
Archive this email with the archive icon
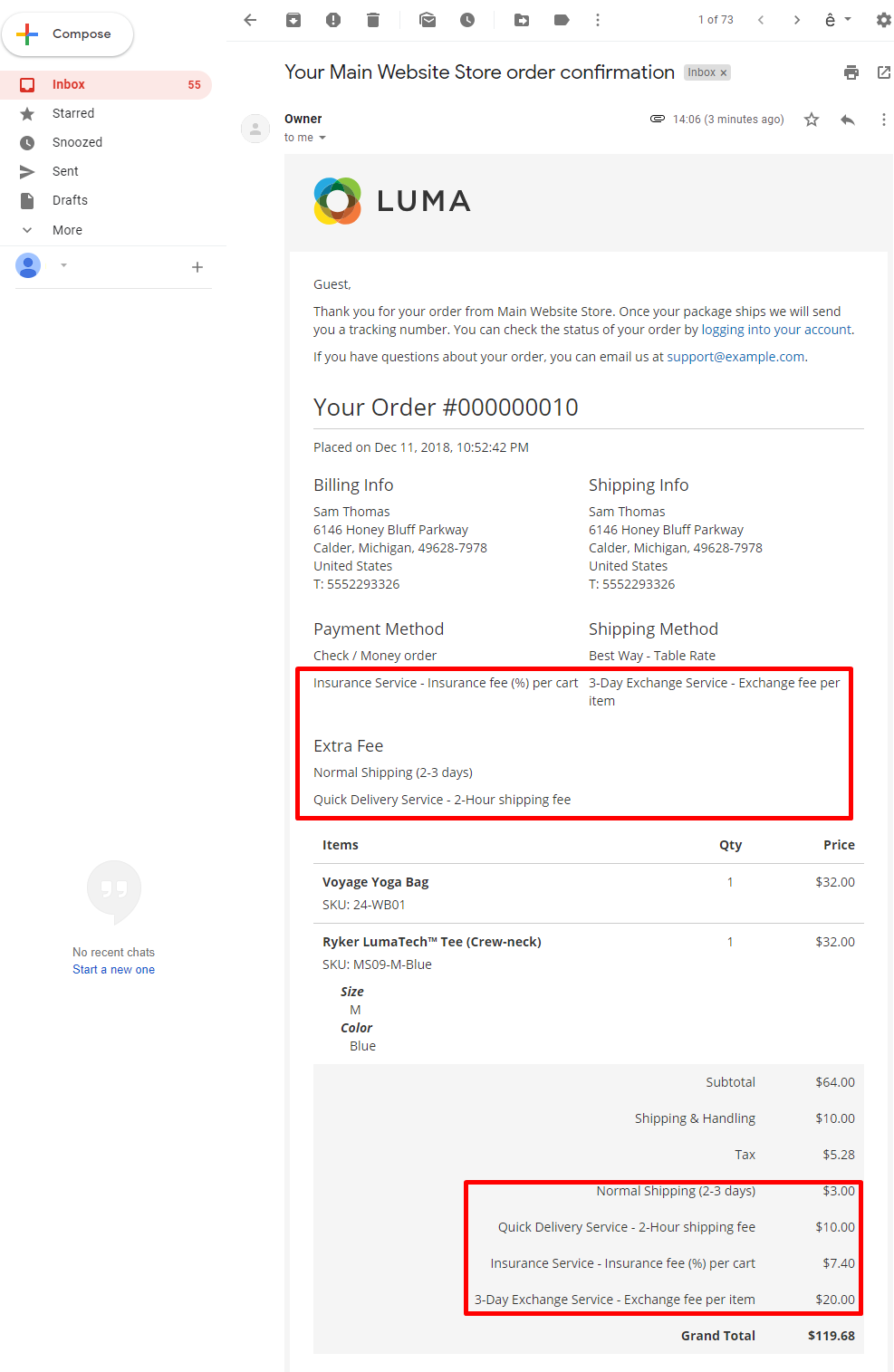click(x=293, y=20)
